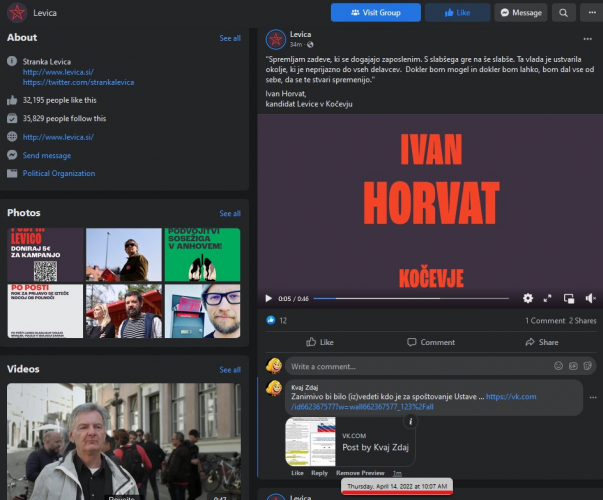Like the Levica page
The height and width of the screenshot is (500, 603).
[x=457, y=13]
